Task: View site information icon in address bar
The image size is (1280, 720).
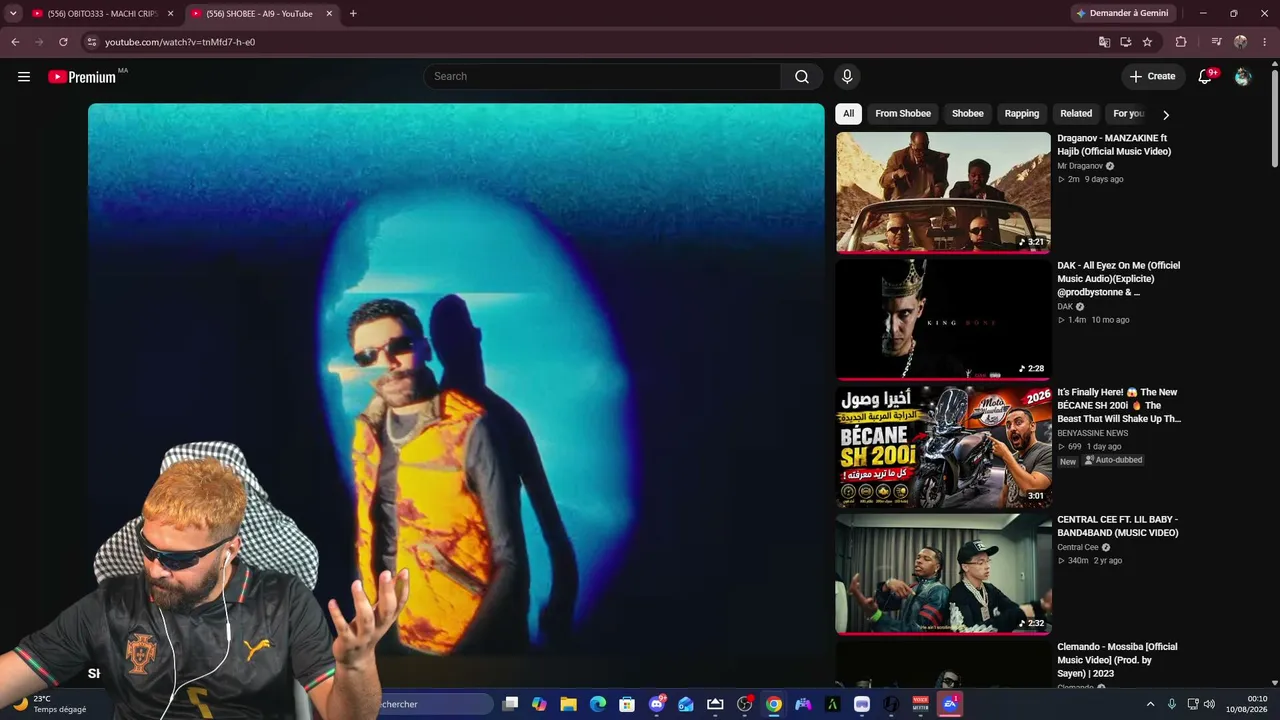Action: [91, 42]
